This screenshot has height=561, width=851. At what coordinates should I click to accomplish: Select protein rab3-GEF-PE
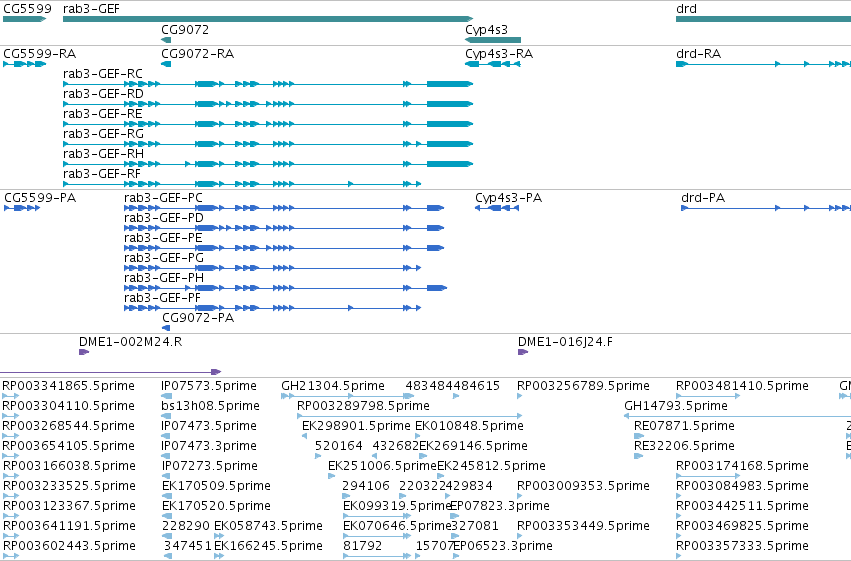pos(163,238)
